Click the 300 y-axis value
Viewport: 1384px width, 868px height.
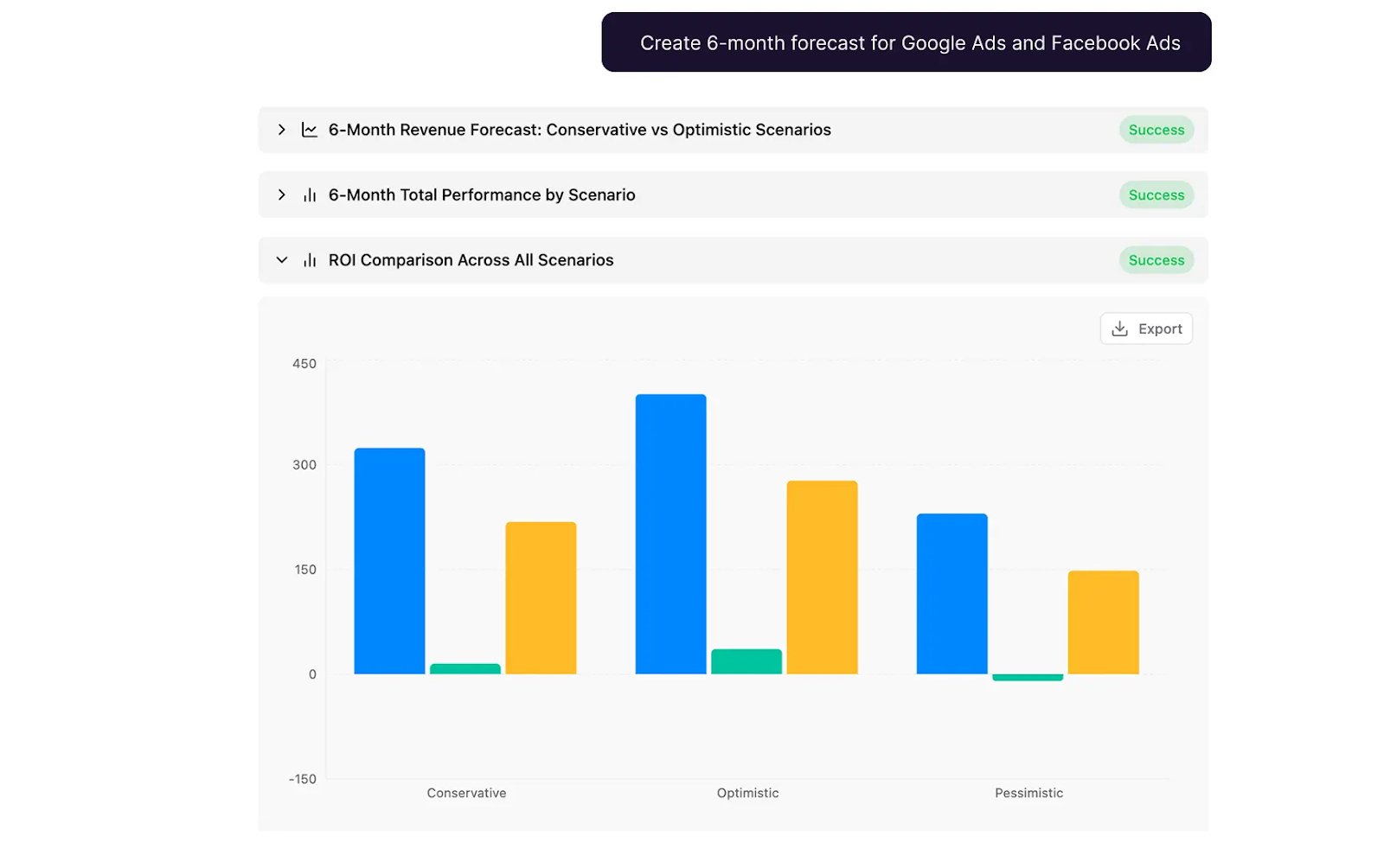[x=304, y=465]
